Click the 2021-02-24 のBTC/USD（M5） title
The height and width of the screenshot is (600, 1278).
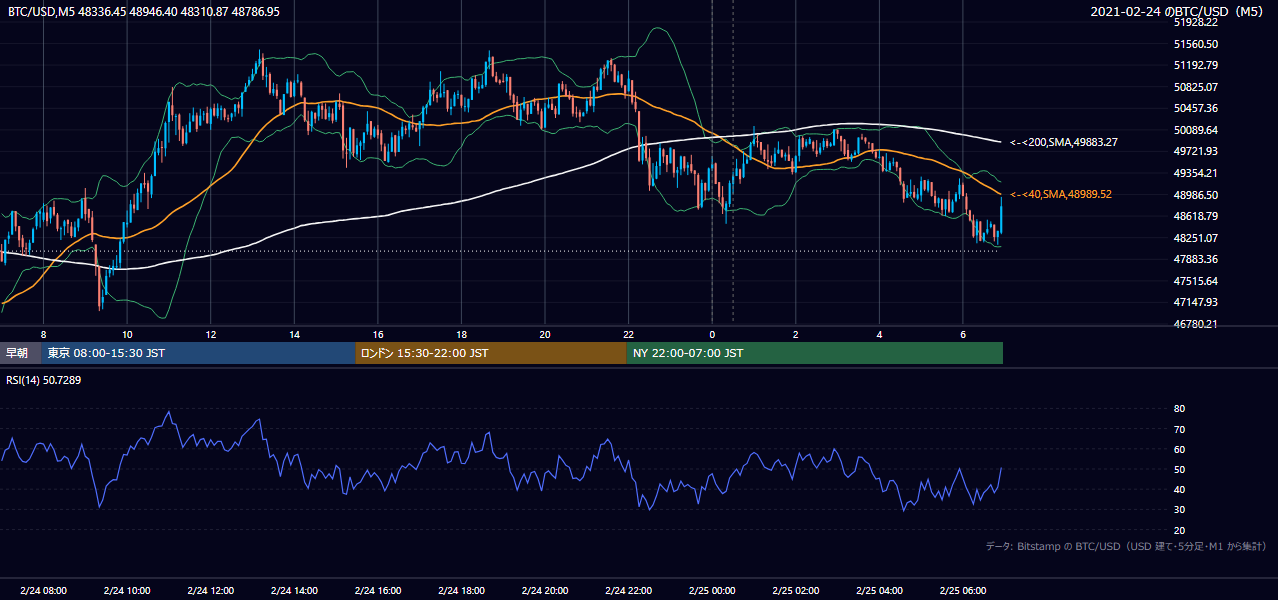click(x=1178, y=12)
